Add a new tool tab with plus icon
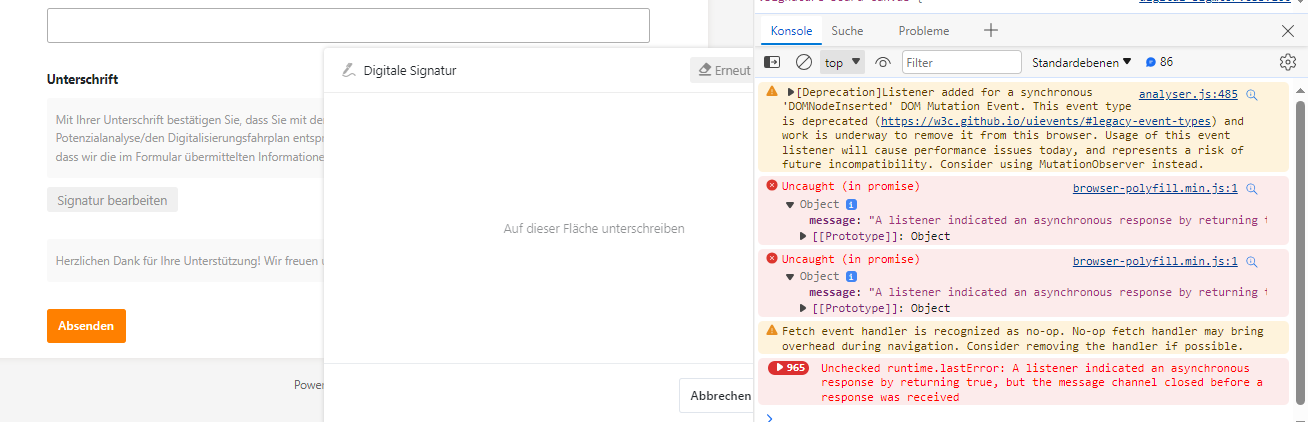The height and width of the screenshot is (422, 1308). [x=991, y=30]
